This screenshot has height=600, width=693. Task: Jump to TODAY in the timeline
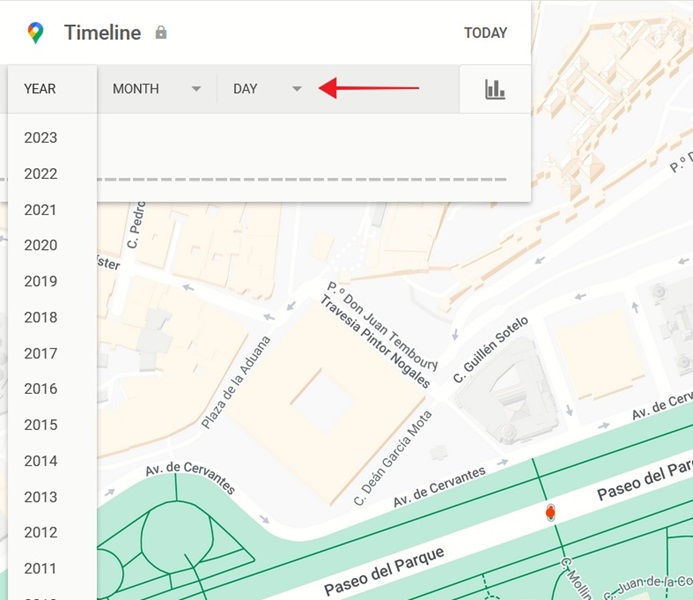(485, 33)
